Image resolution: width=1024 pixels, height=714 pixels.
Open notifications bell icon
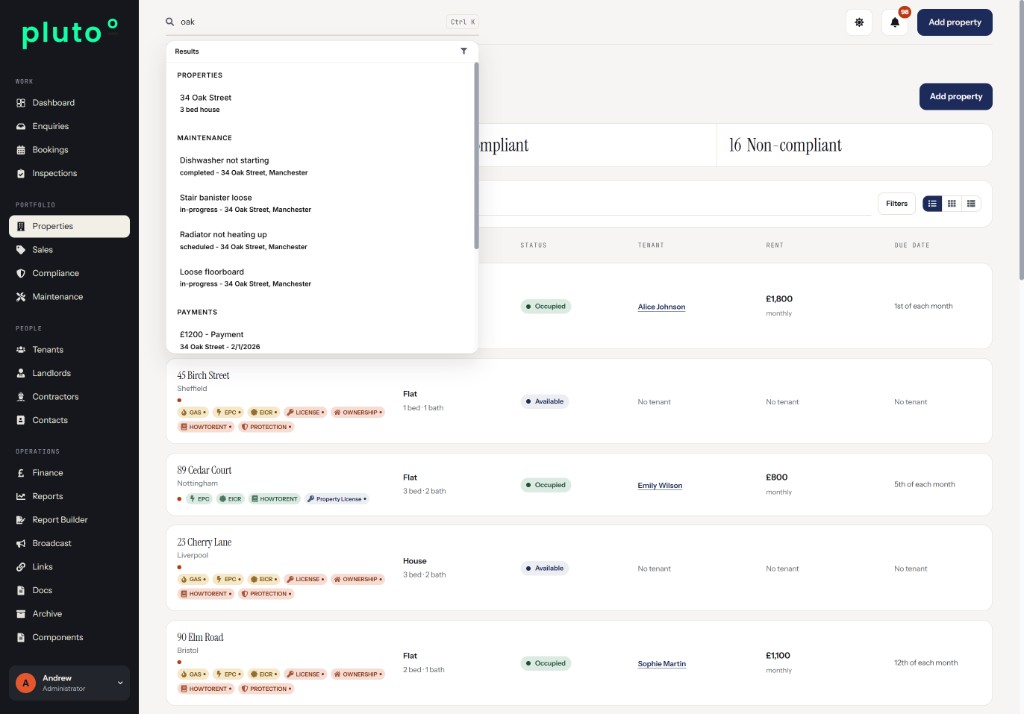point(895,22)
